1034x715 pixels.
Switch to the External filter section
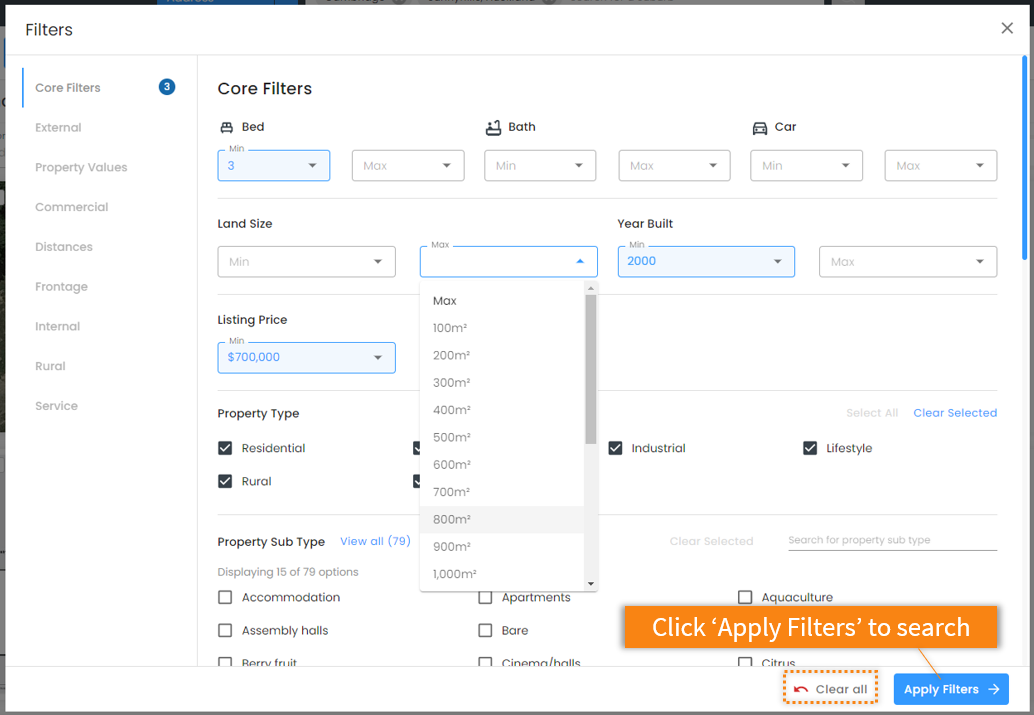click(58, 127)
